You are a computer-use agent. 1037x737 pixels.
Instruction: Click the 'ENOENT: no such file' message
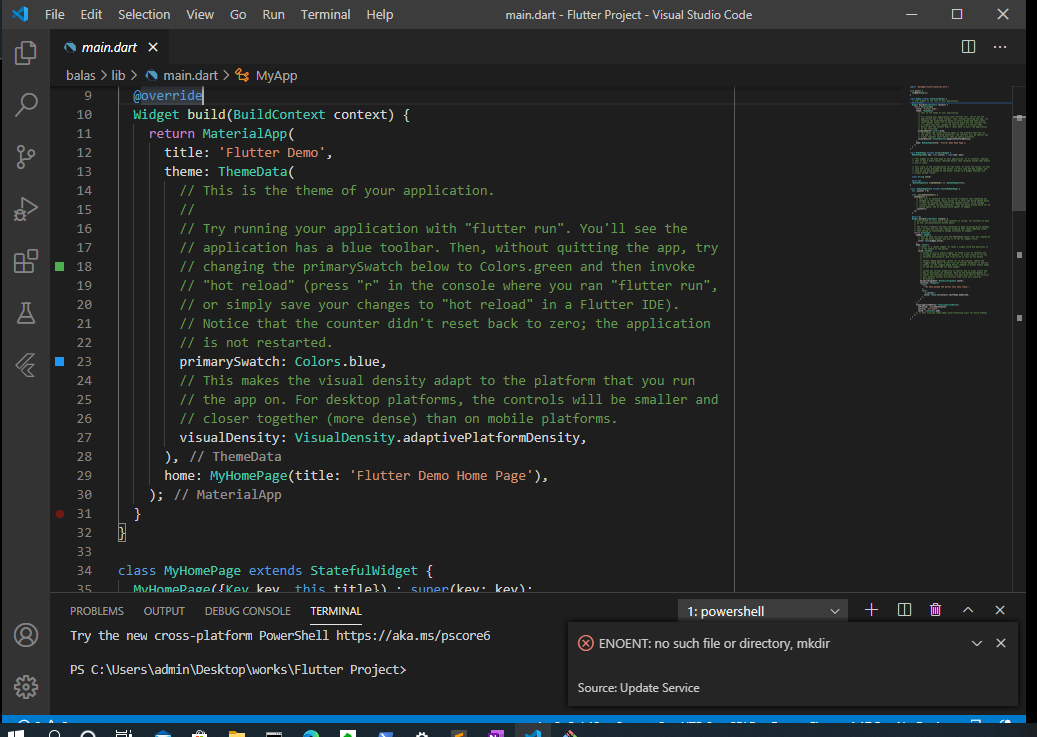714,643
